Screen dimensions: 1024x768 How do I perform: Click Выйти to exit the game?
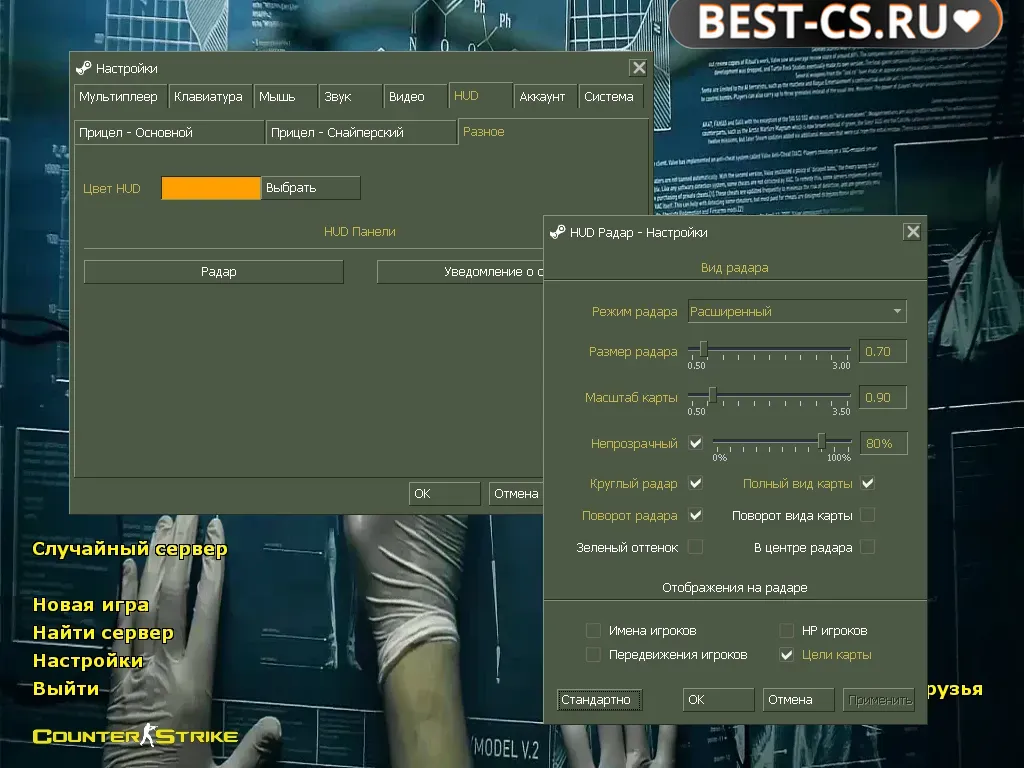(66, 689)
